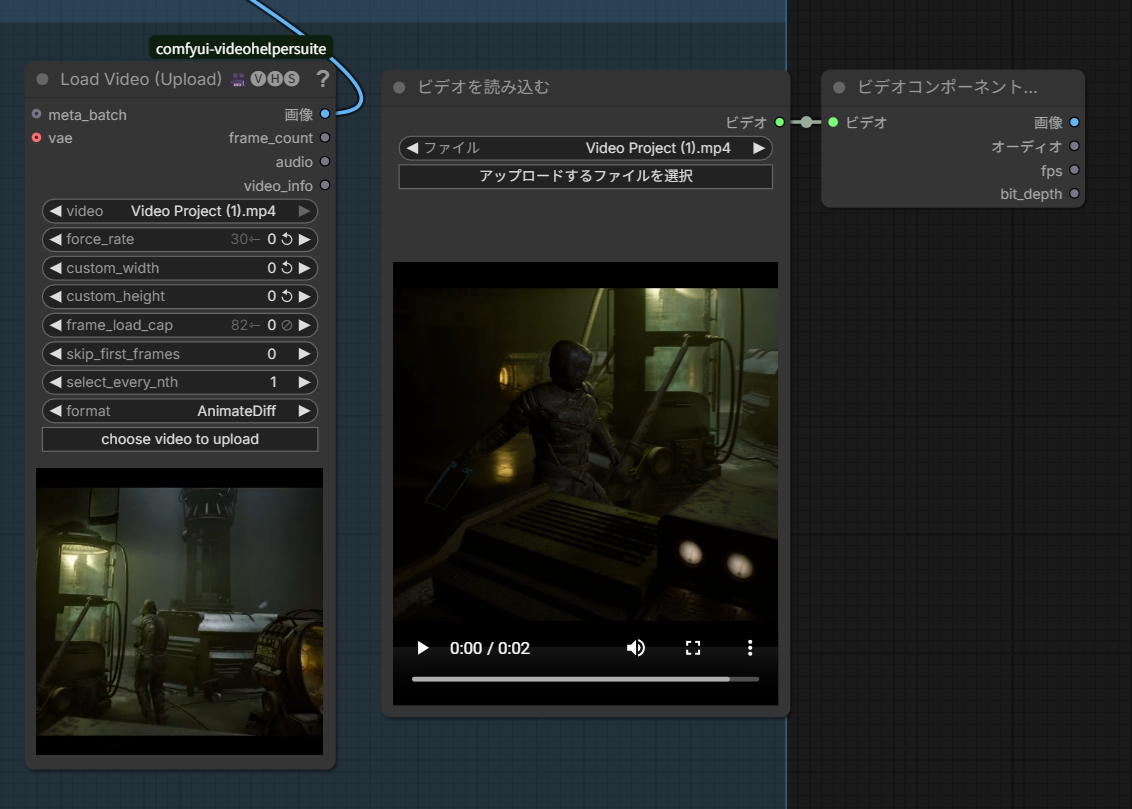Select next video with right arrow
Screen dimensions: 1132x809
point(305,211)
